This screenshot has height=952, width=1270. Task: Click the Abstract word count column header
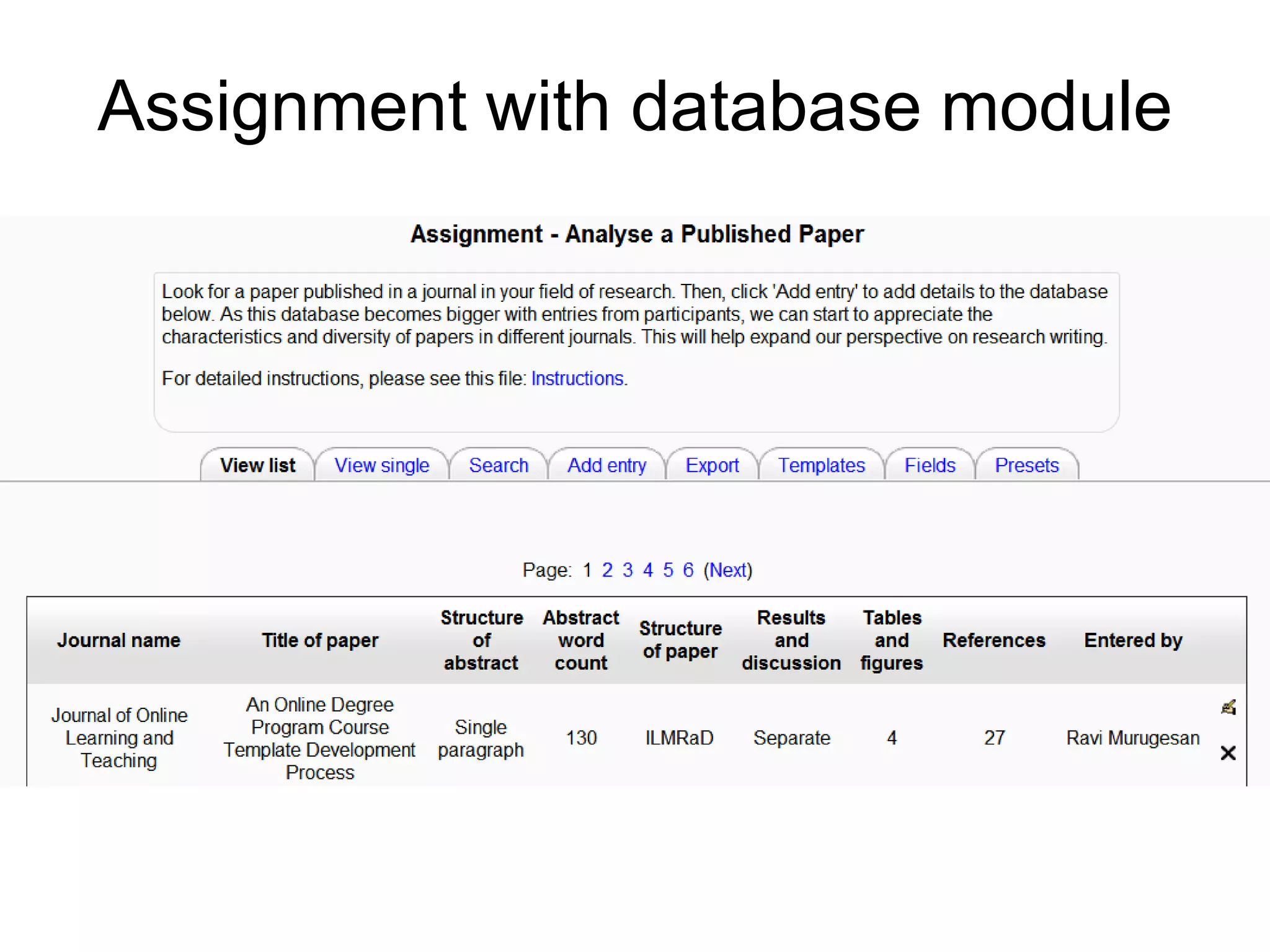[x=581, y=640]
